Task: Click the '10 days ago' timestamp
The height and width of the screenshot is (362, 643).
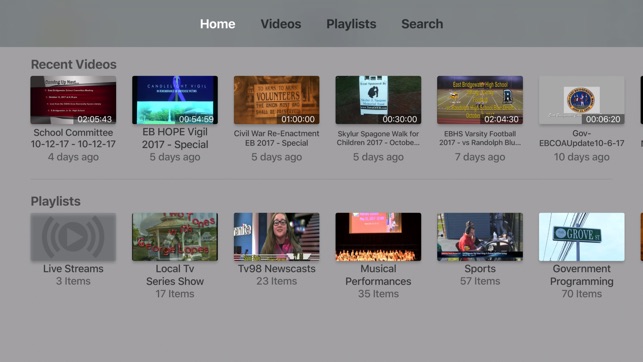Action: pyautogui.click(x=581, y=157)
